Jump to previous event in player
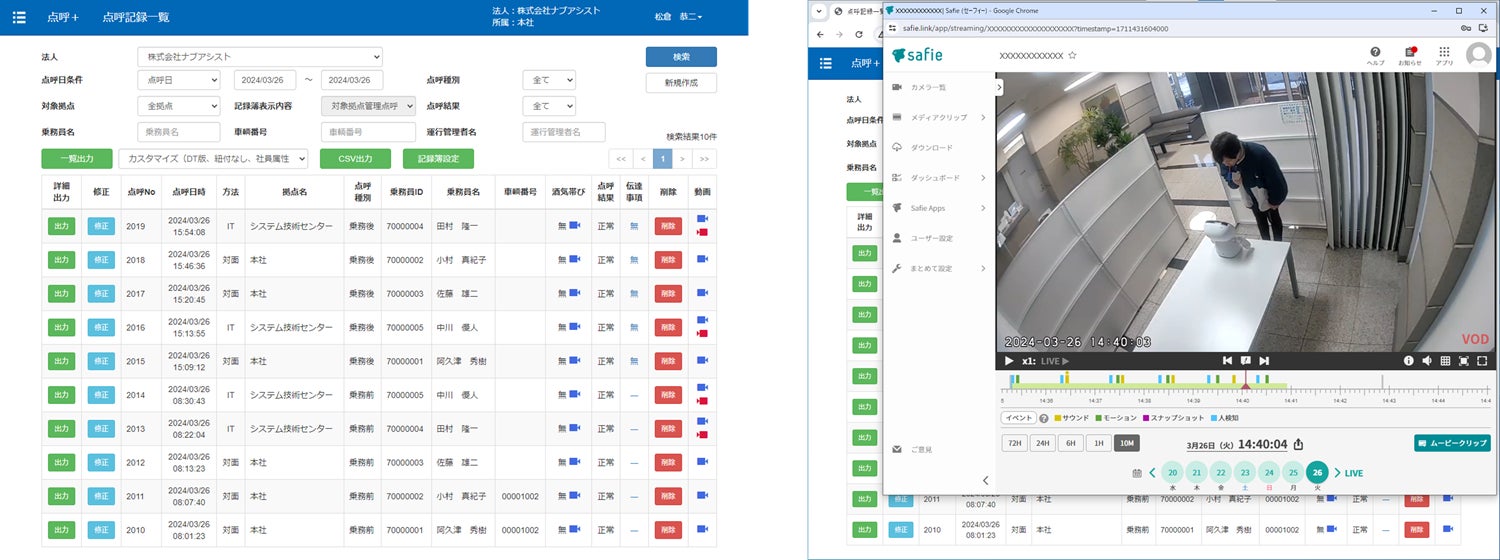 [1227, 360]
